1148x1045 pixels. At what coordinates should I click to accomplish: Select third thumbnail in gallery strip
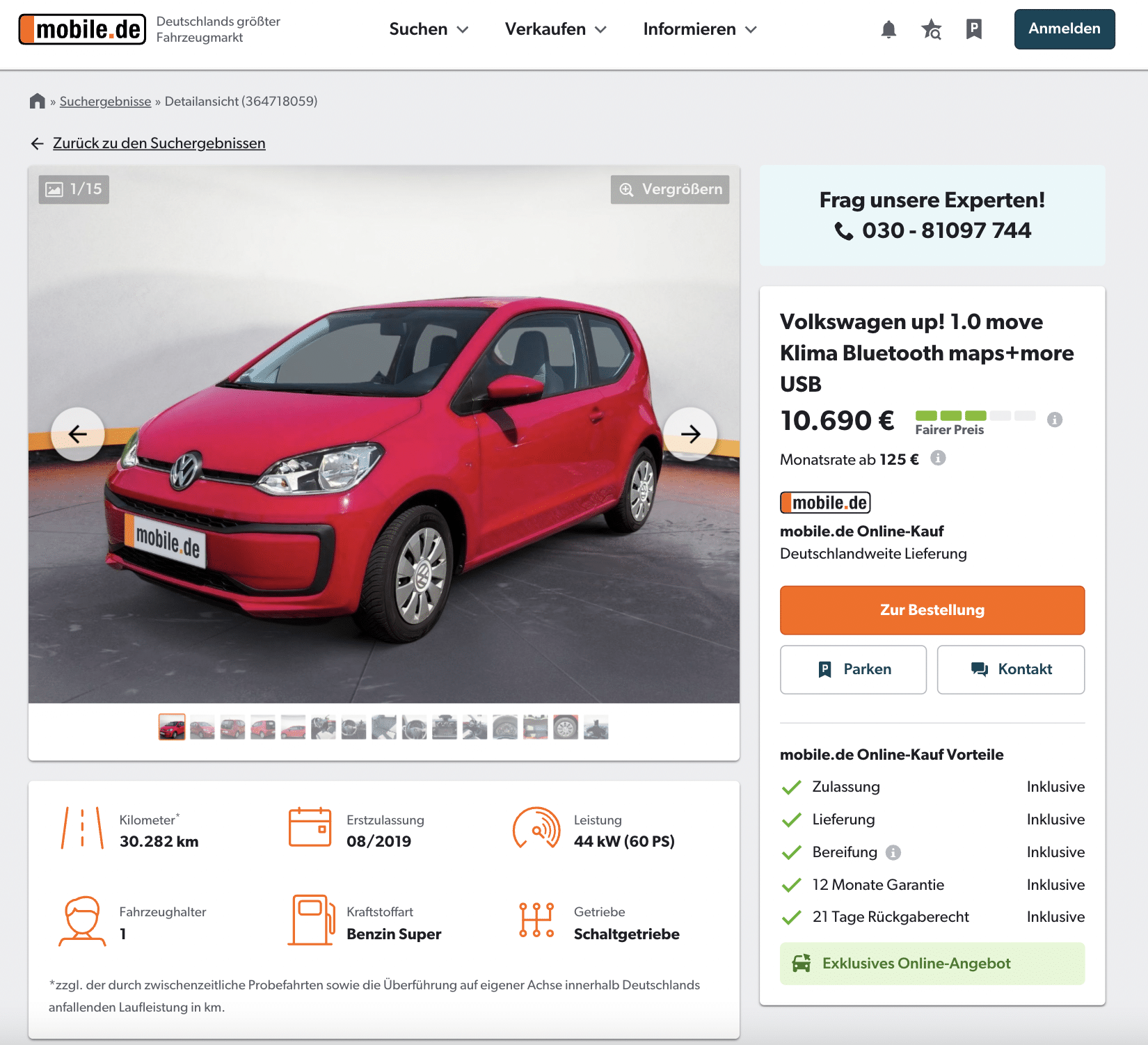pyautogui.click(x=232, y=727)
